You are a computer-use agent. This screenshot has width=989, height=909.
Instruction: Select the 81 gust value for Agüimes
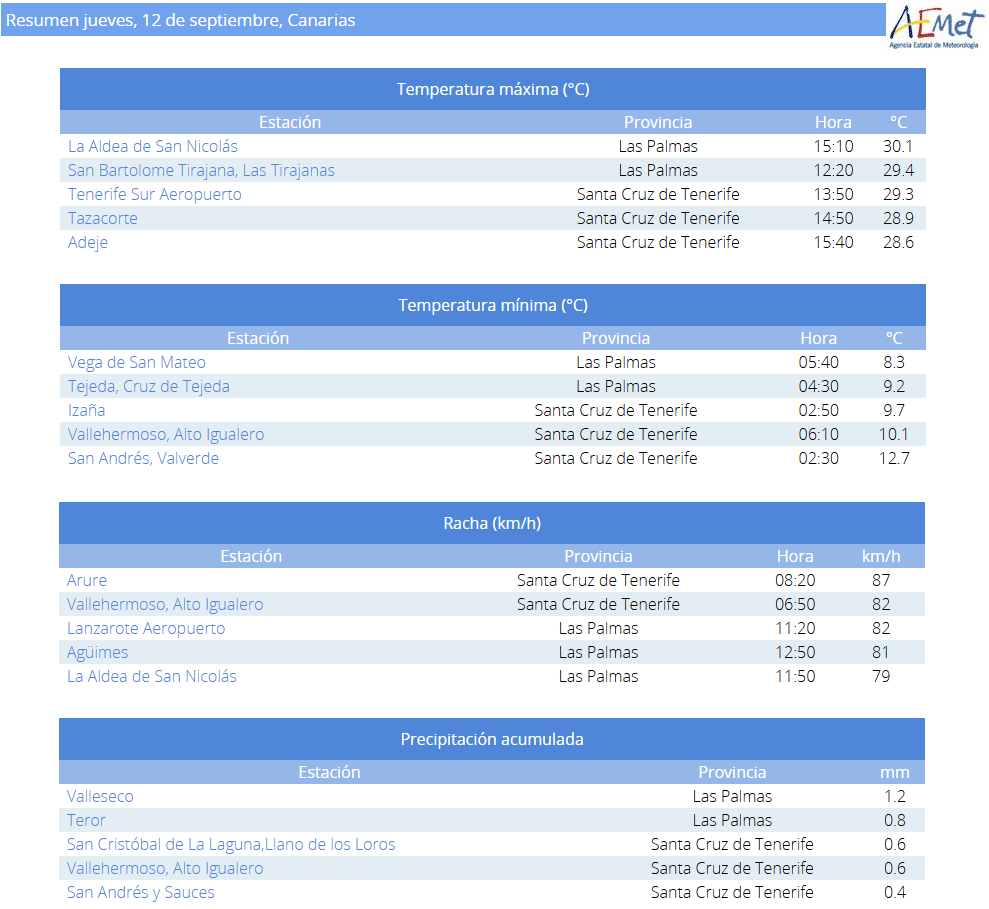tap(881, 652)
